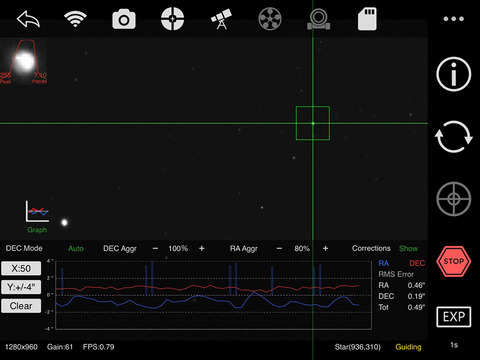Click the green guide star box
This screenshot has height=360, width=480.
(x=313, y=123)
